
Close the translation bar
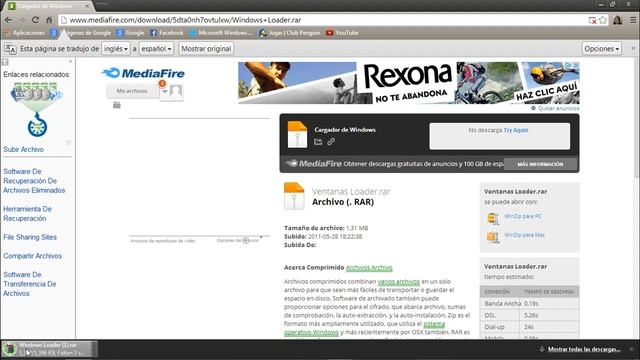[633, 48]
